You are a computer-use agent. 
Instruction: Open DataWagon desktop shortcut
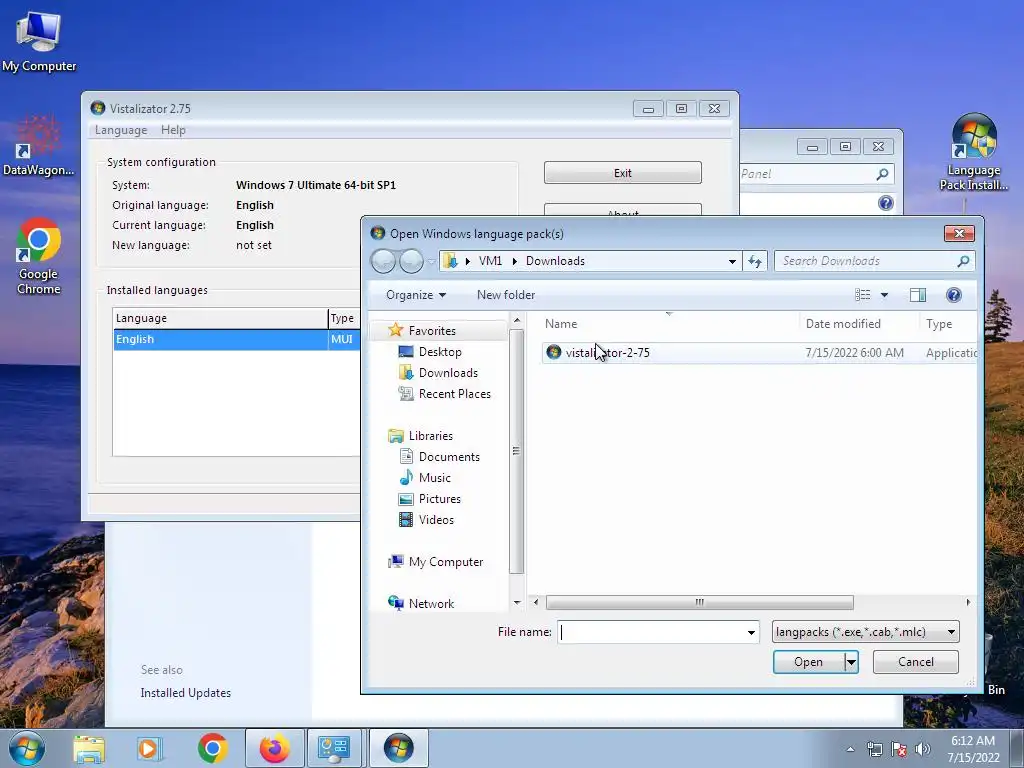(39, 145)
